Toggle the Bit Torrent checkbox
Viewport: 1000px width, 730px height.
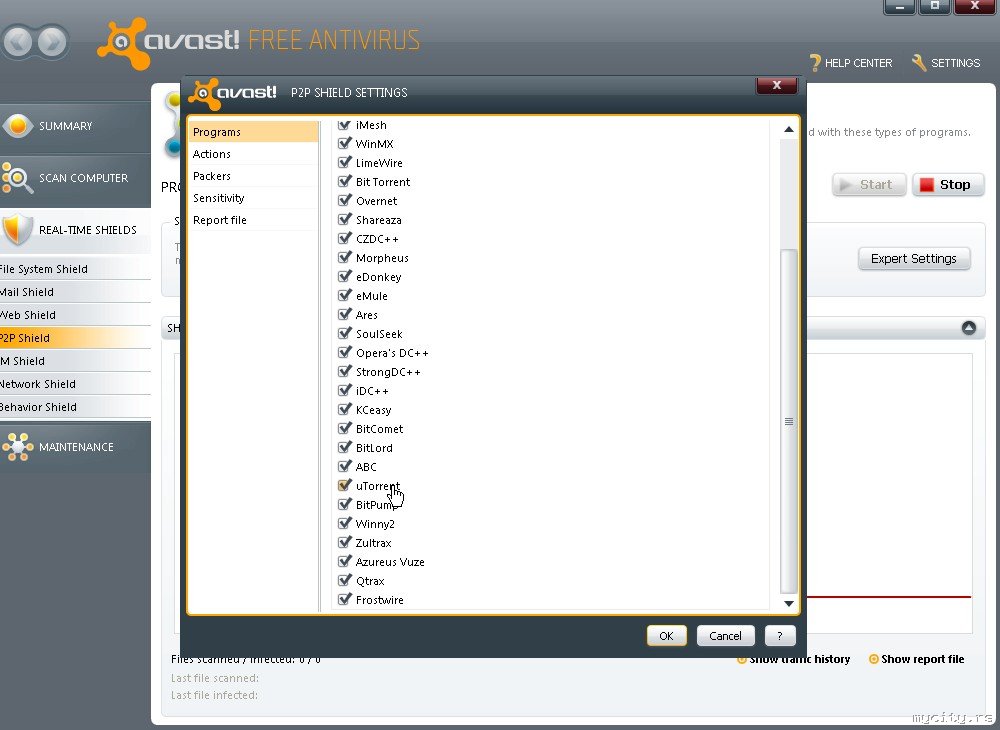[x=345, y=182]
